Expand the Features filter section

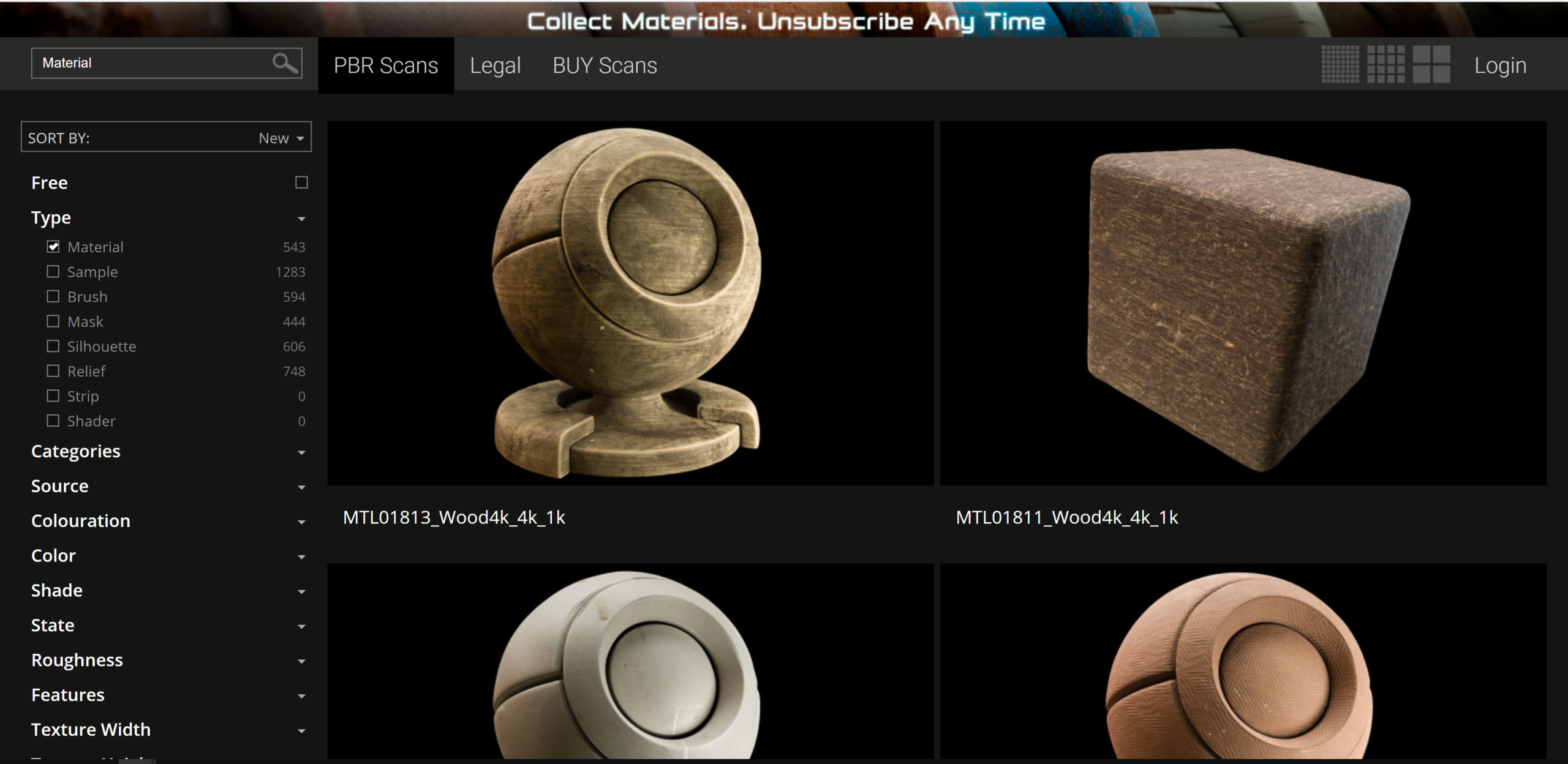(301, 697)
